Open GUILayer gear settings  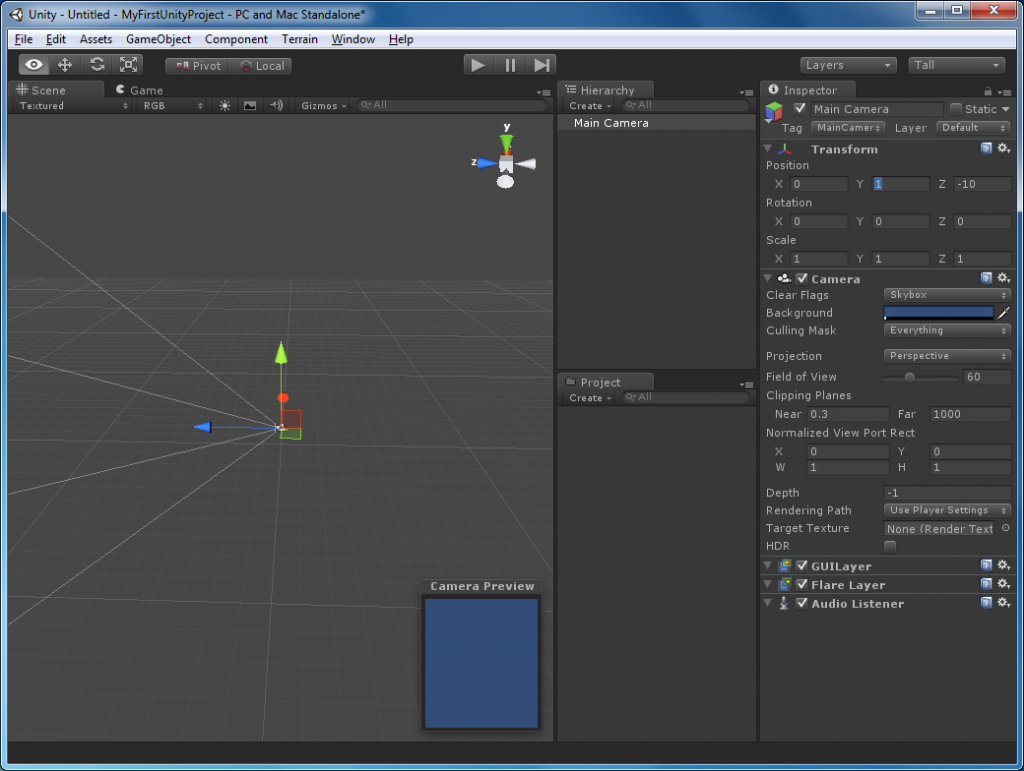(1004, 565)
